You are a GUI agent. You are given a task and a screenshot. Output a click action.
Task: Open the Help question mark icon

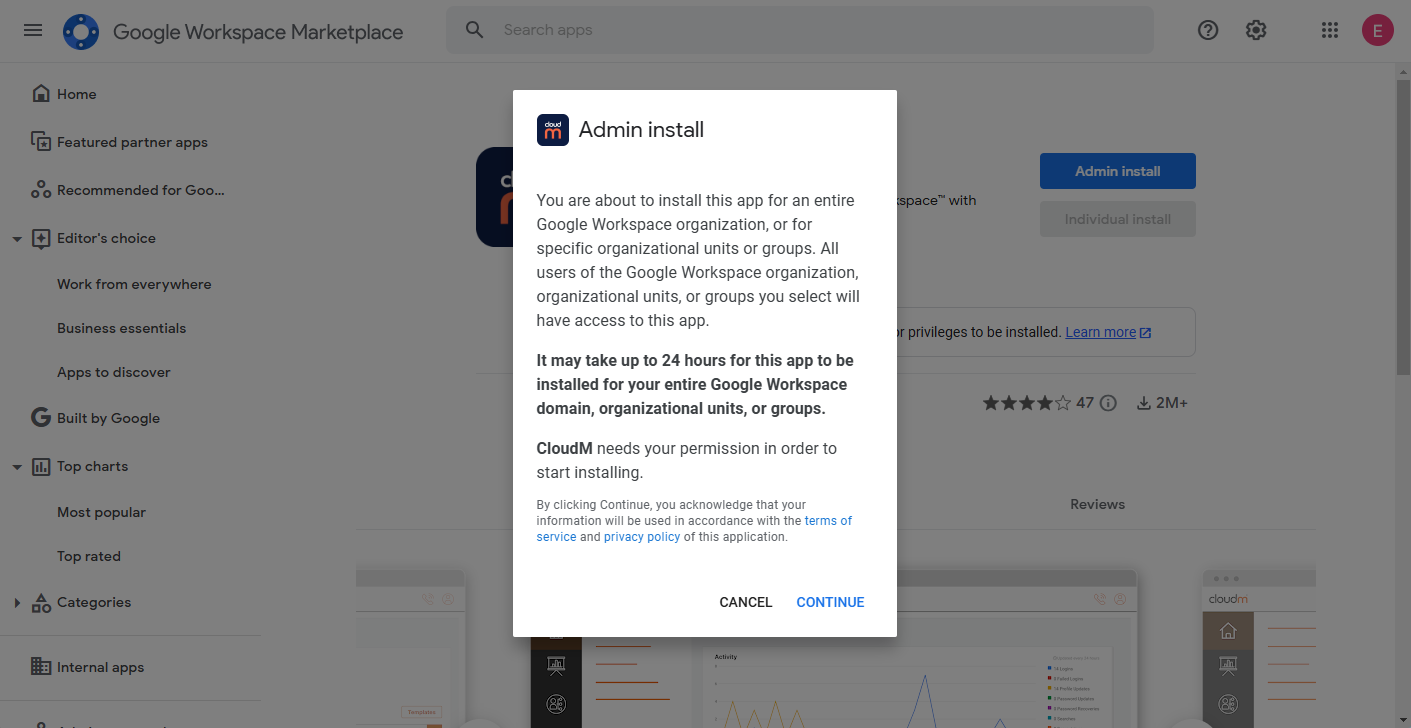[x=1208, y=30]
